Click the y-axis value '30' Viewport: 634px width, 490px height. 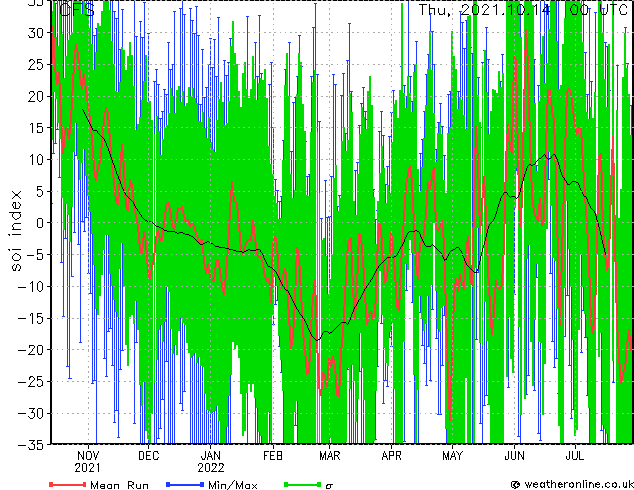coord(36,33)
